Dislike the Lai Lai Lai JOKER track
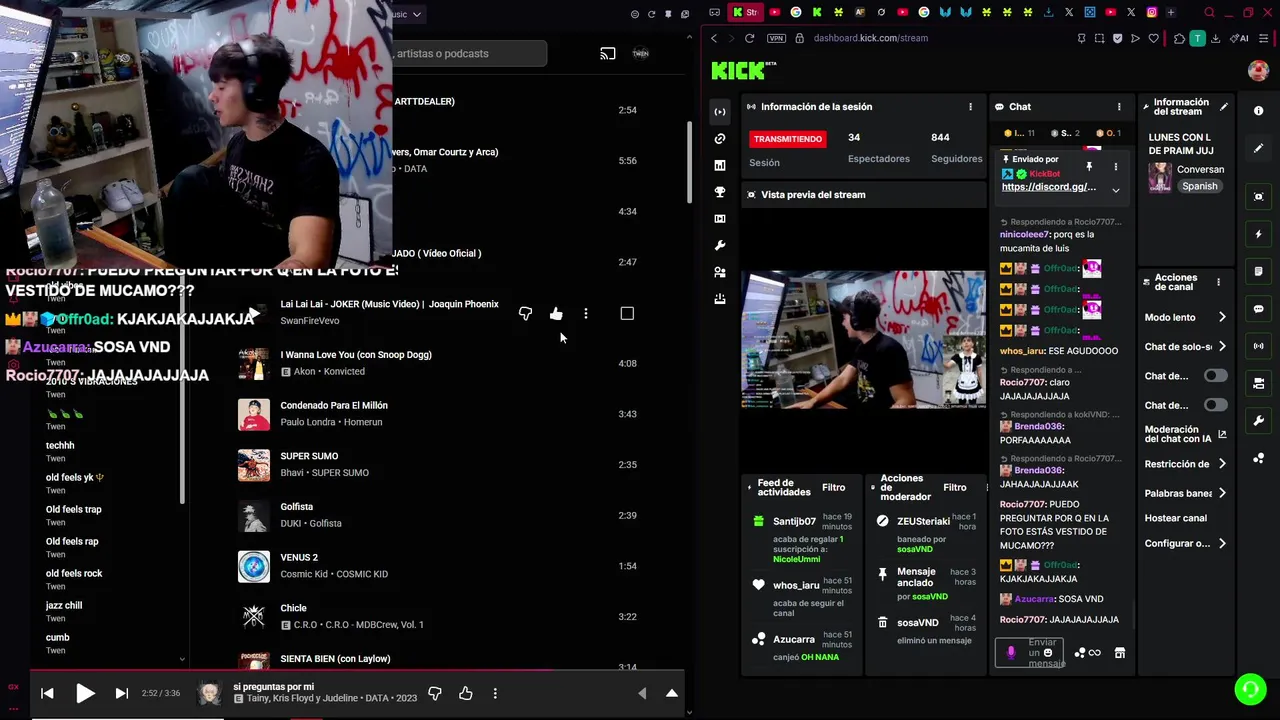1280x720 pixels. pyautogui.click(x=525, y=314)
